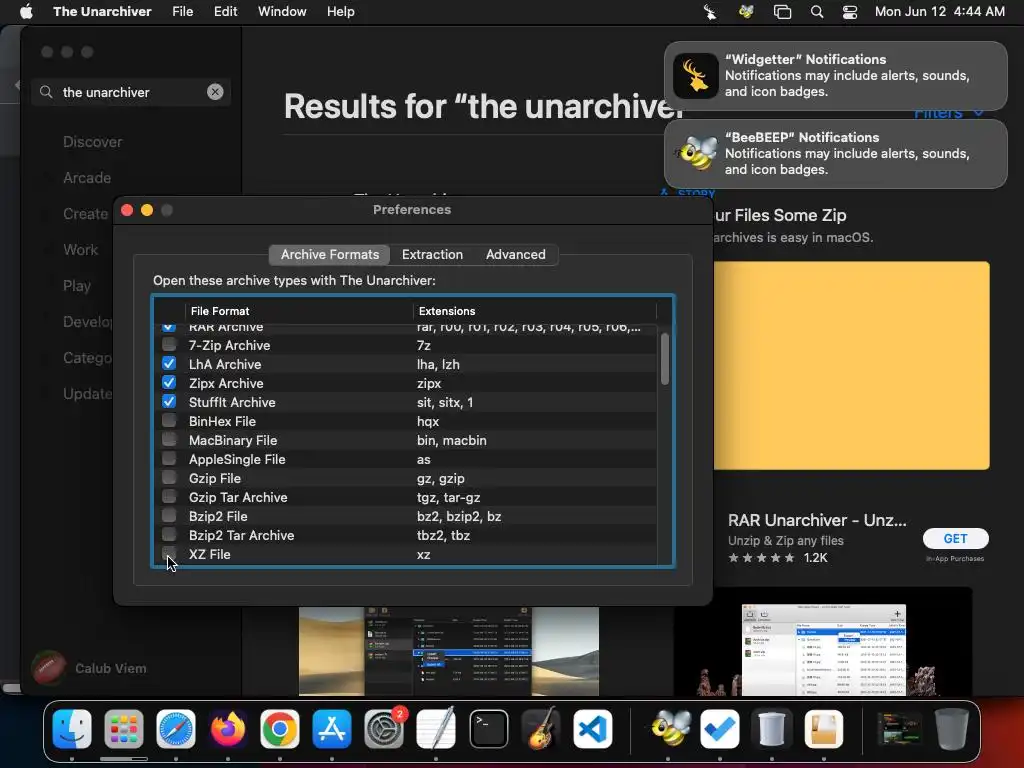Go to Discover in App Store sidebar
Screen dimensions: 1024x768
pos(93,142)
